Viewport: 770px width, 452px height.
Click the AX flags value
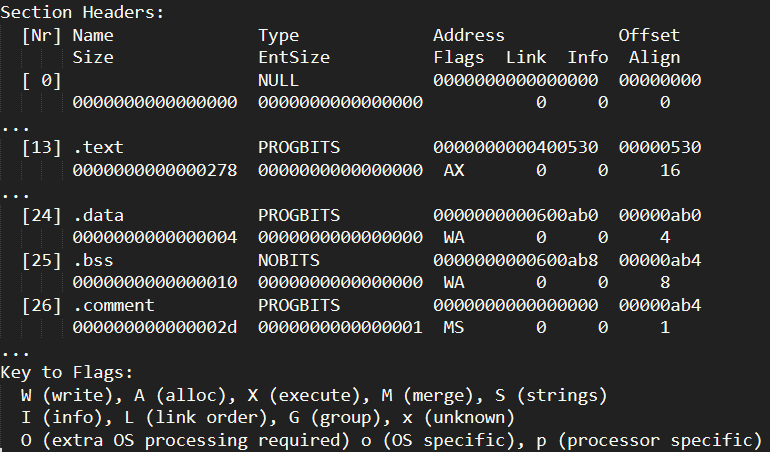point(454,170)
